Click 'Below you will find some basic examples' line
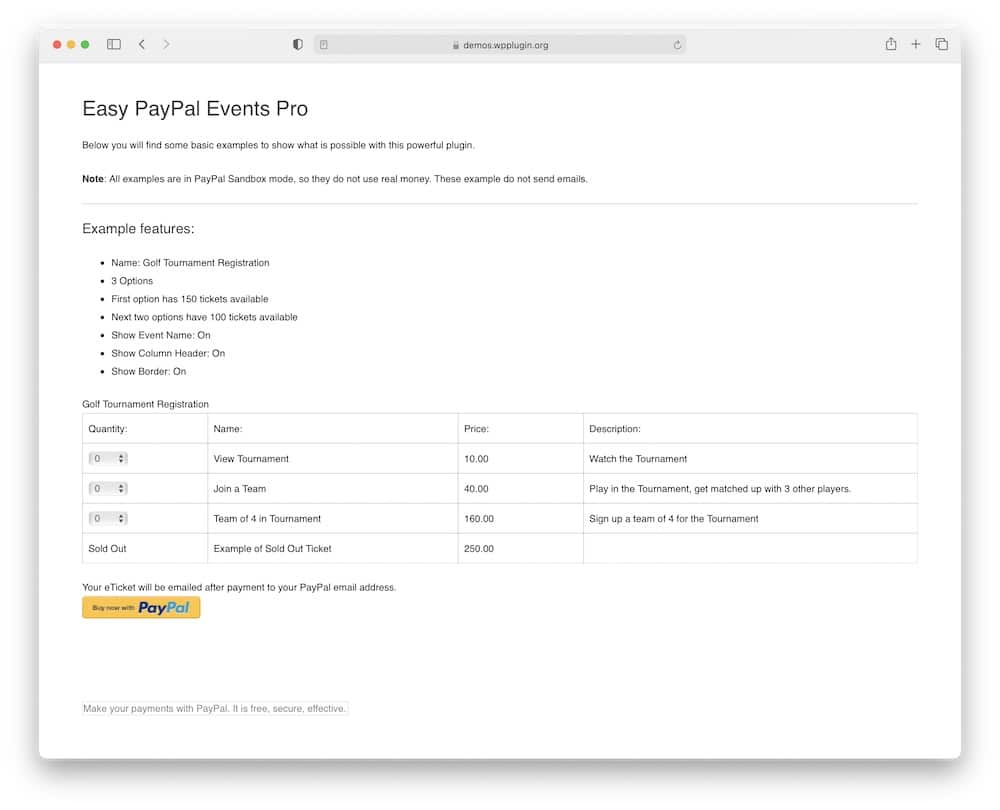 coord(278,145)
